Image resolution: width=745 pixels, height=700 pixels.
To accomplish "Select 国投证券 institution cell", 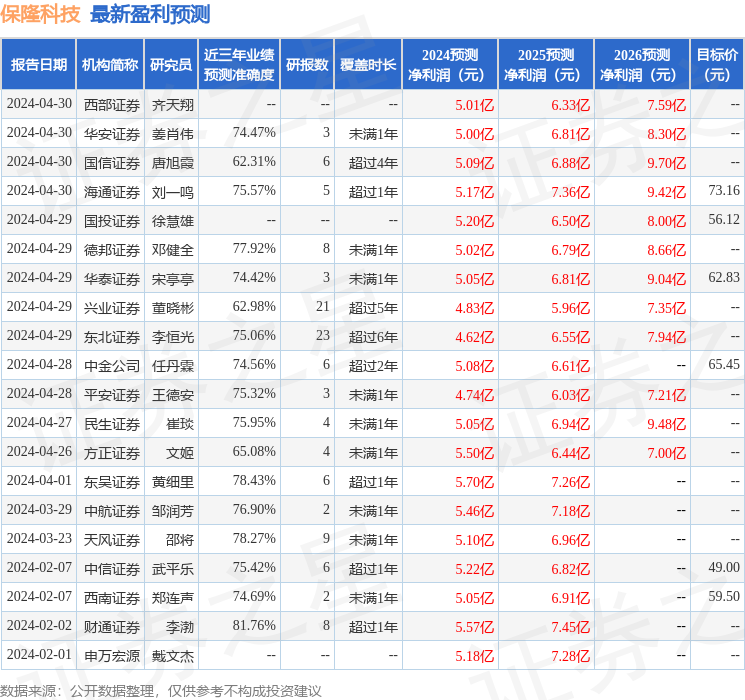I will 112,221.
